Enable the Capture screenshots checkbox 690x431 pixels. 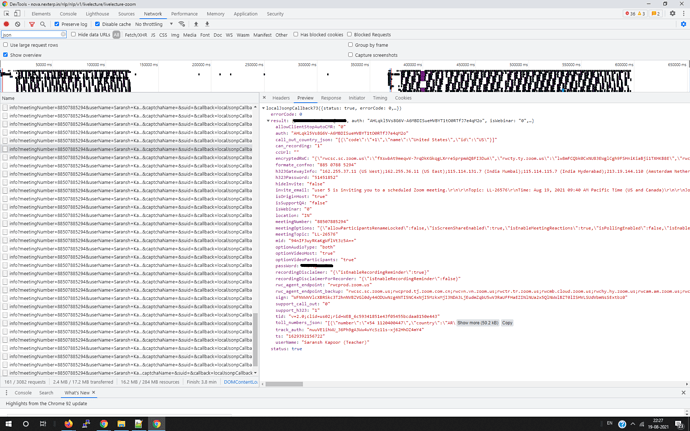(350, 55)
